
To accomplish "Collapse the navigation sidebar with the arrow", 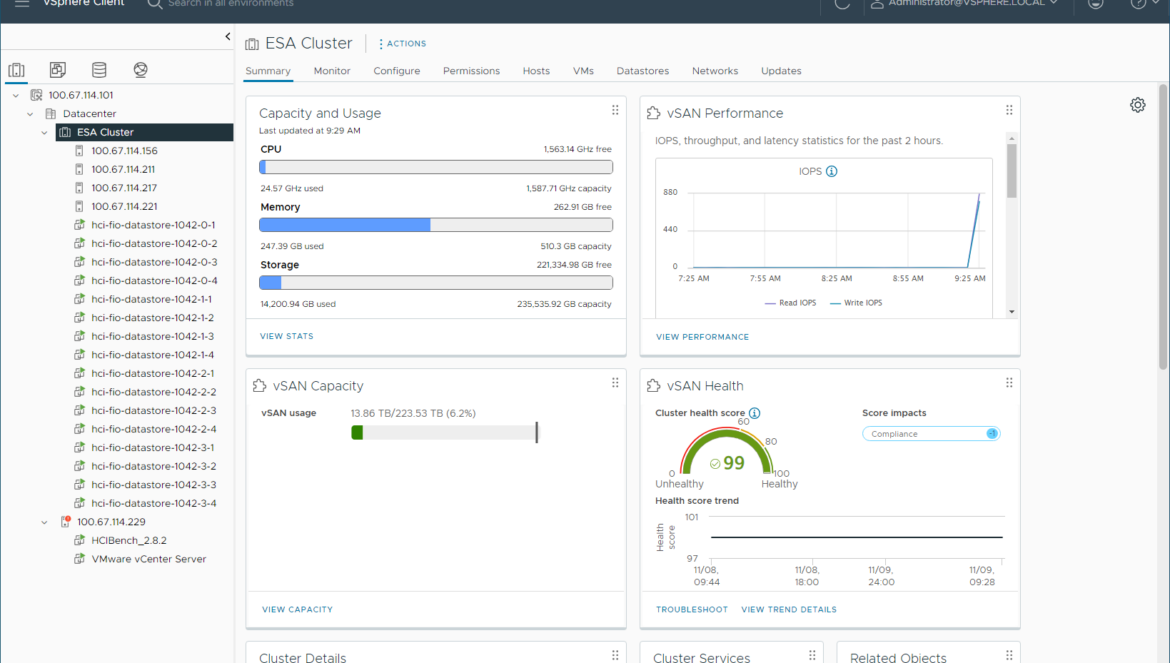I will point(228,37).
